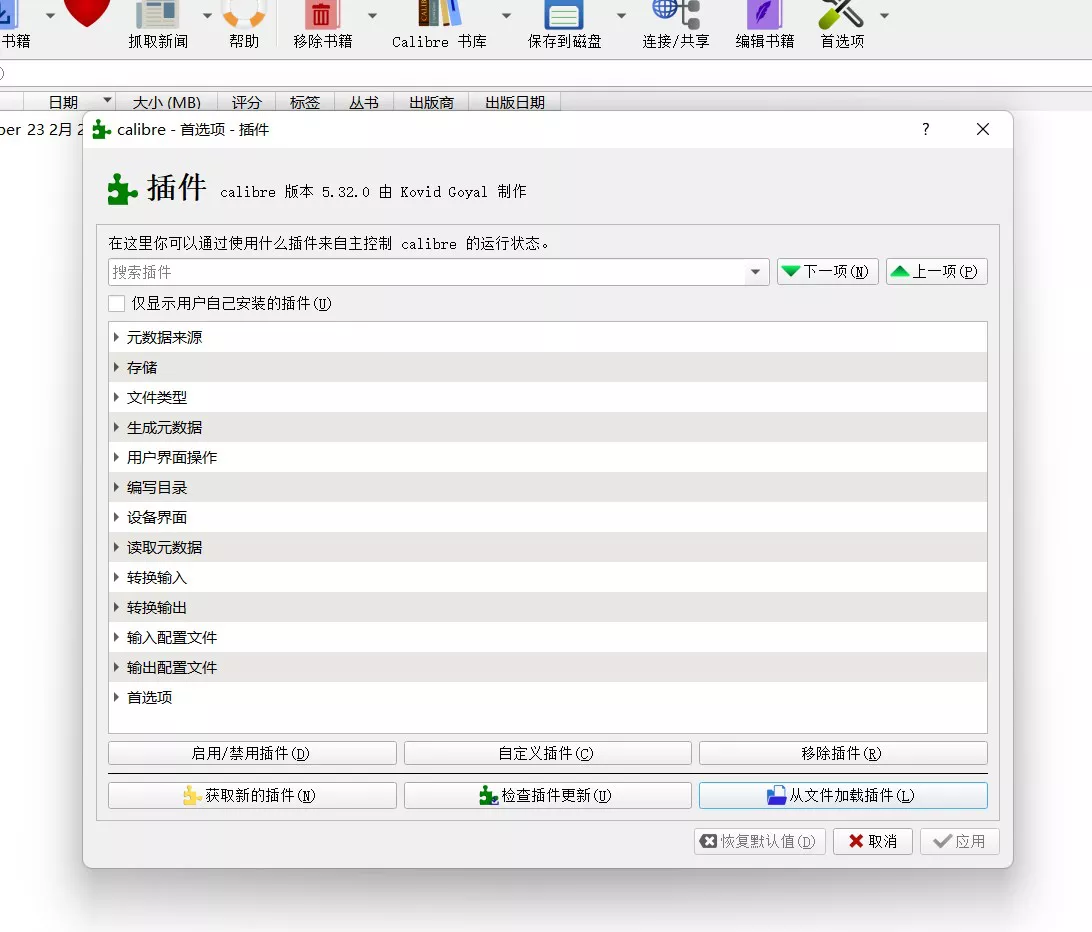Expand the 输入配置文件 plugin category

pyautogui.click(x=116, y=637)
